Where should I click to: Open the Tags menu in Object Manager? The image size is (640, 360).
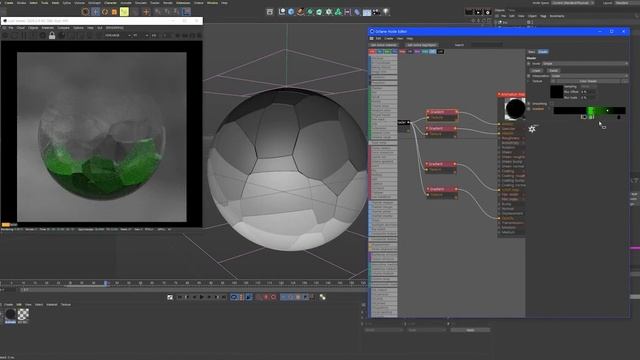click(x=543, y=16)
